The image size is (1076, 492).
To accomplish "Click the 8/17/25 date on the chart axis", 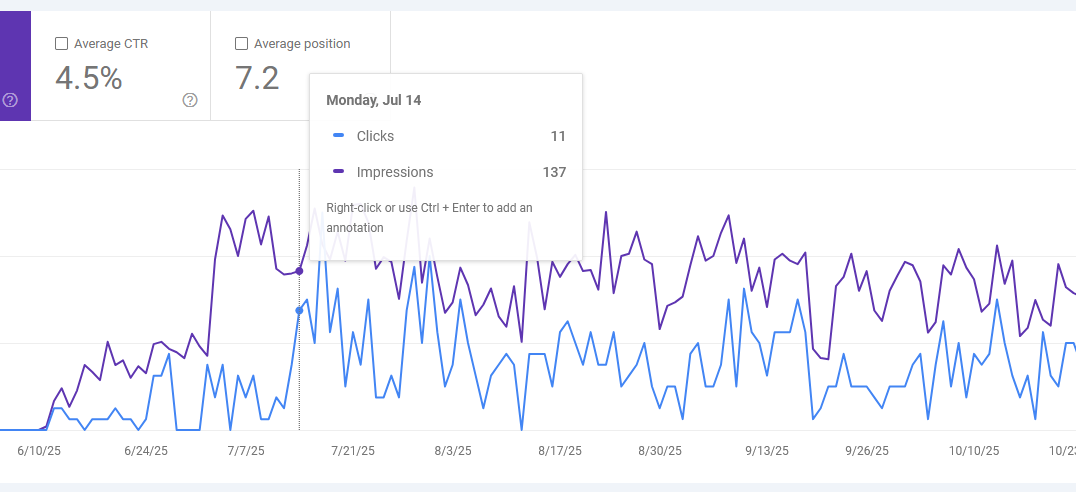I will click(x=560, y=451).
